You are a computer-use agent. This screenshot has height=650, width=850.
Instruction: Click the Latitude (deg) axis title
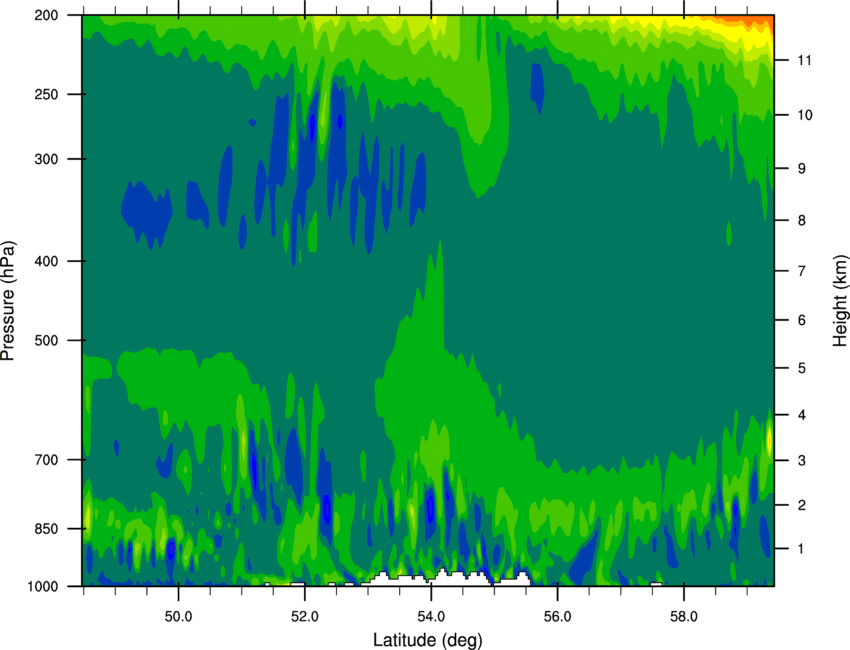click(428, 640)
